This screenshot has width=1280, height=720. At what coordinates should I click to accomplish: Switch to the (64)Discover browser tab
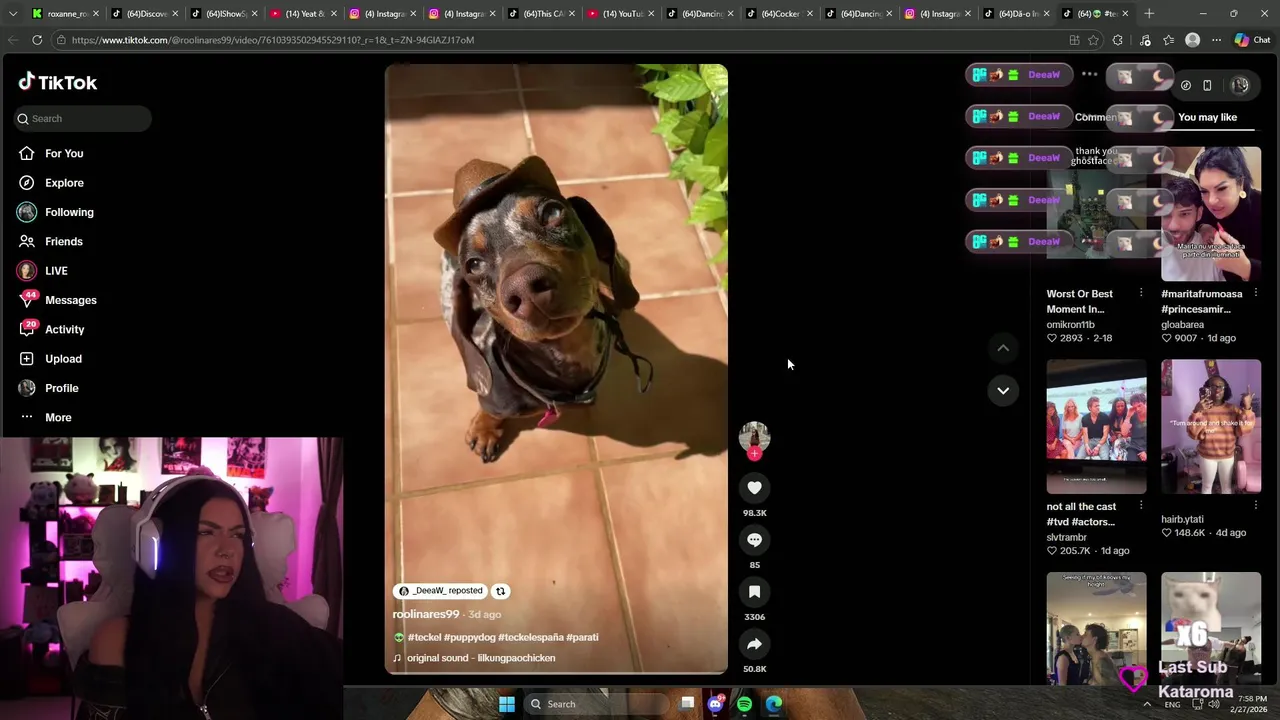coord(145,13)
